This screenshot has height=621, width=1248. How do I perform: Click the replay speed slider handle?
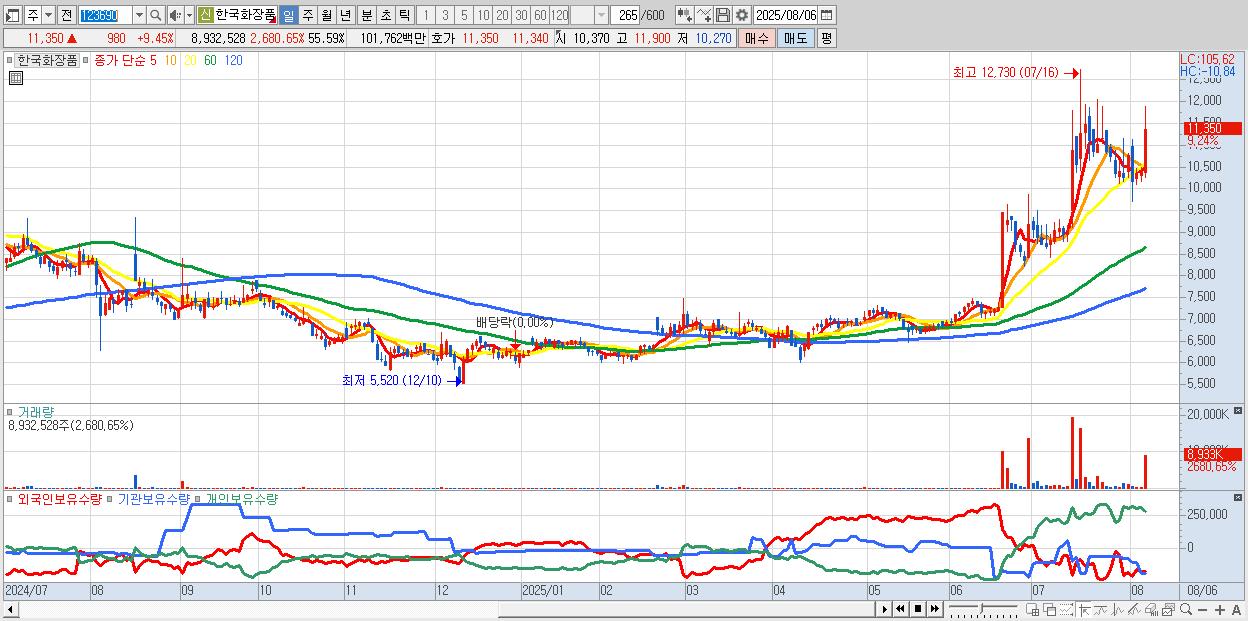[982, 608]
